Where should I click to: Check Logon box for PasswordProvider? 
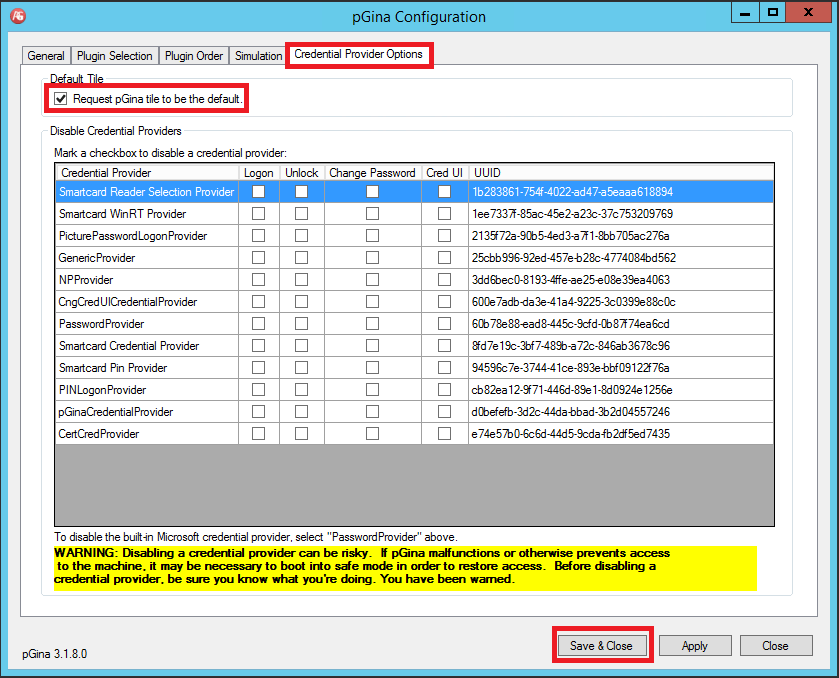[x=259, y=324]
